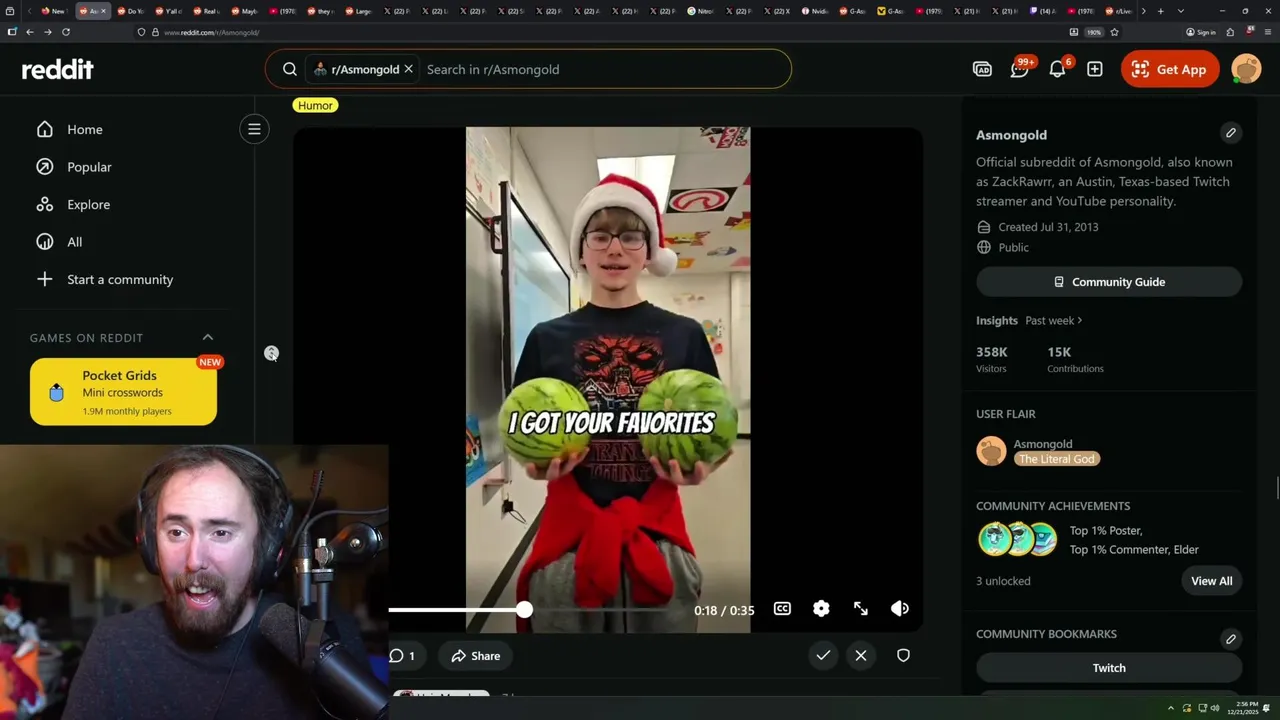Click the community achievement badges
The width and height of the screenshot is (1280, 720).
point(1017,539)
